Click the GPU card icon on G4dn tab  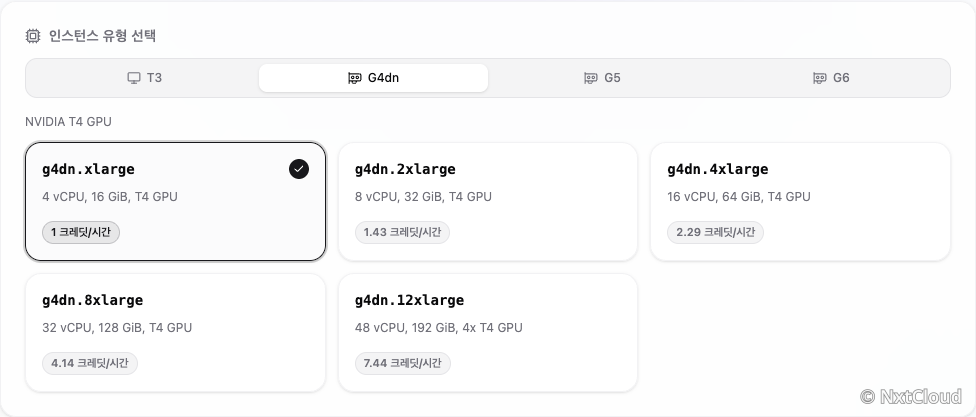[354, 78]
